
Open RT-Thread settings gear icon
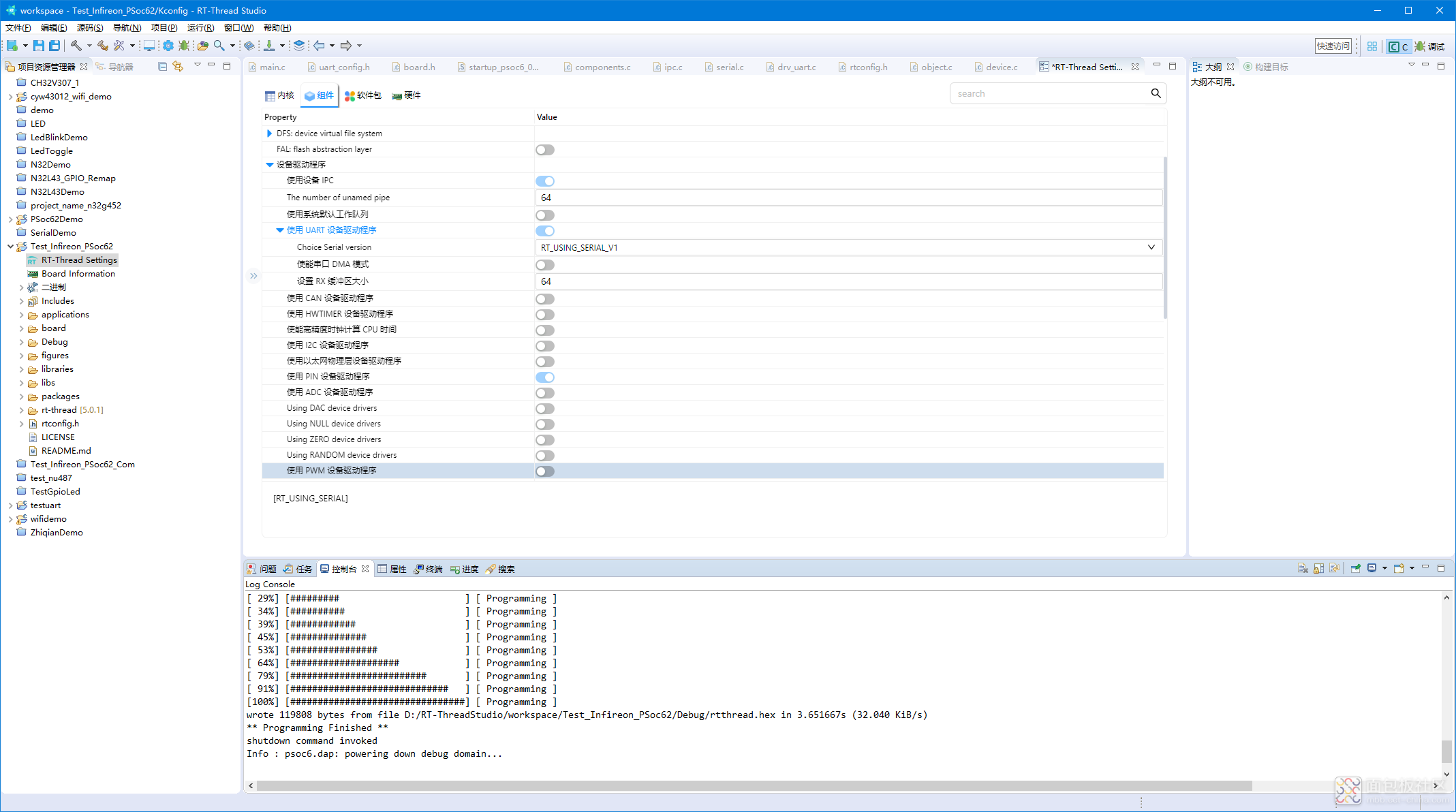click(168, 46)
